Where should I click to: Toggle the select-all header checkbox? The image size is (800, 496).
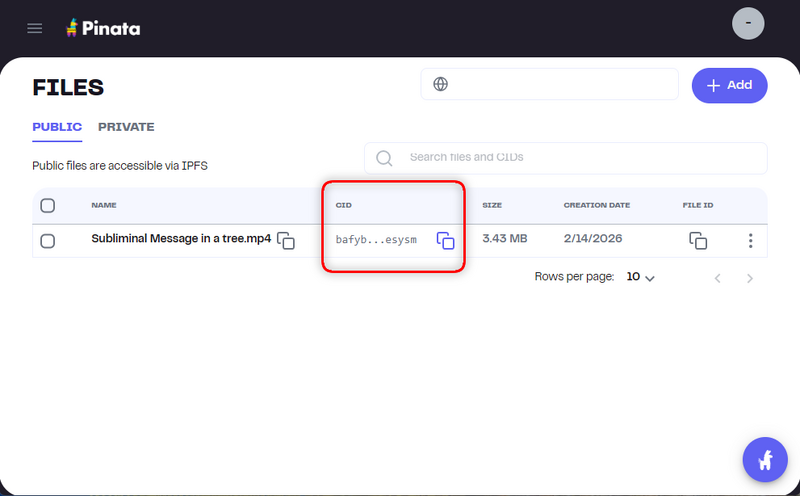[47, 206]
